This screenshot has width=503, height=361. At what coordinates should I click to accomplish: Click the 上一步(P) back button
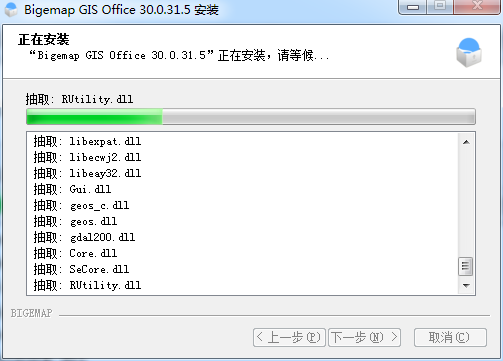coord(289,337)
